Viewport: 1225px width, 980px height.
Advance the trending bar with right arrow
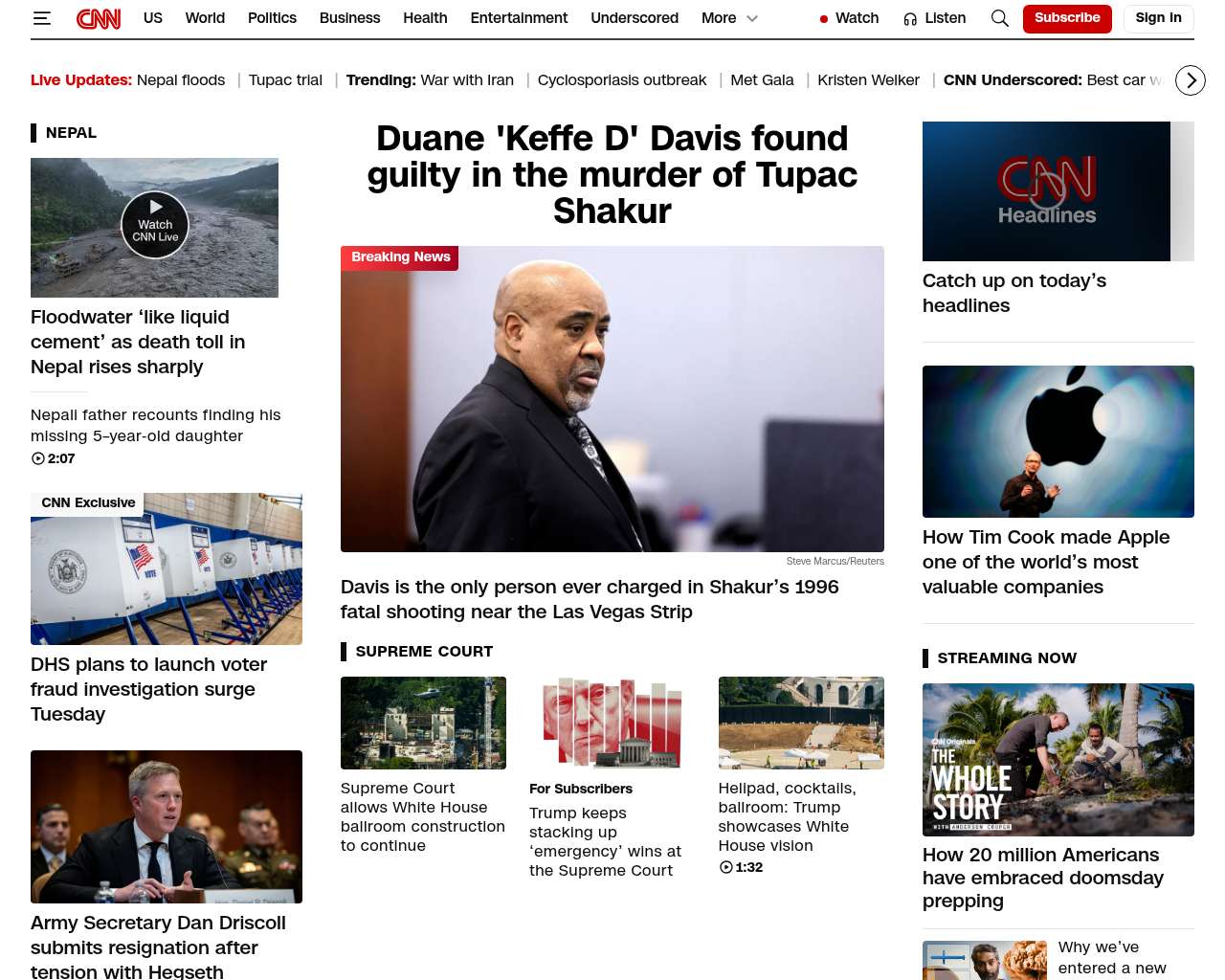pyautogui.click(x=1191, y=80)
